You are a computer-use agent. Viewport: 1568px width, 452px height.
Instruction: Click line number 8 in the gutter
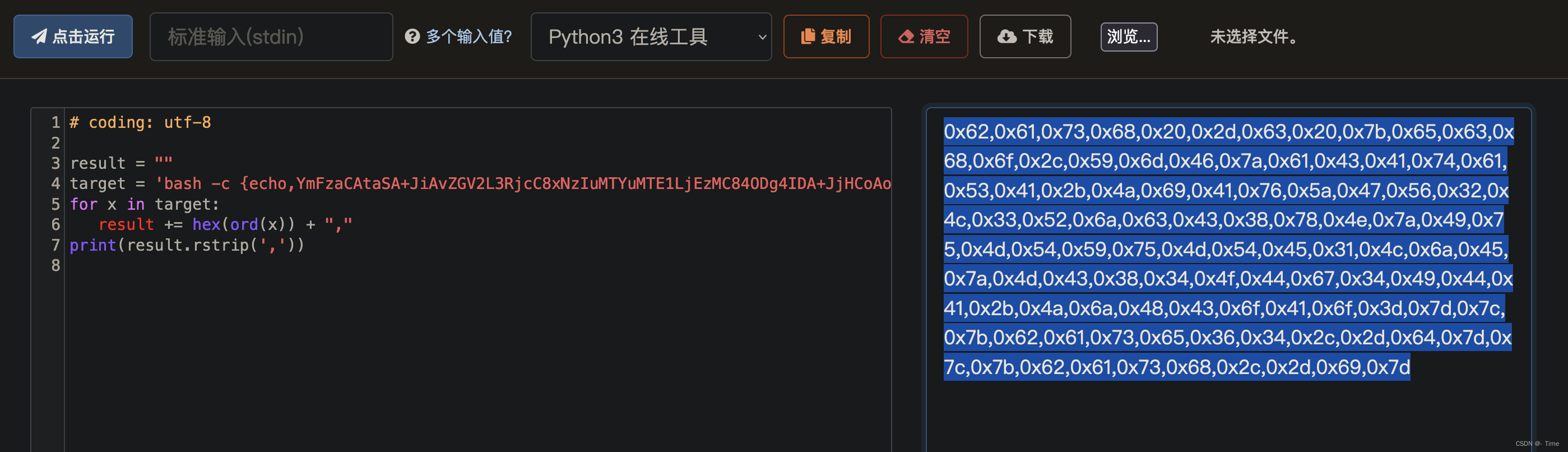[55, 266]
